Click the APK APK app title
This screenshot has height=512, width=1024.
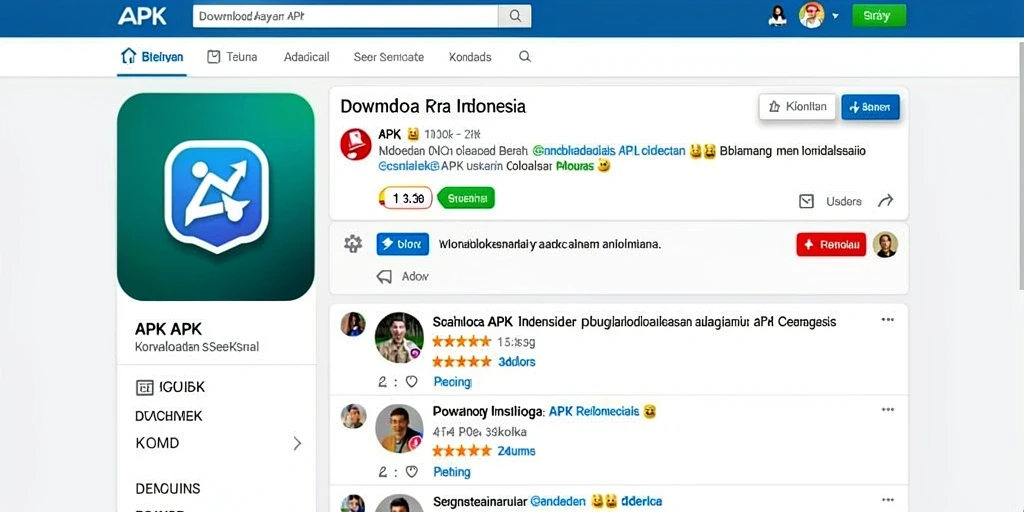(168, 328)
